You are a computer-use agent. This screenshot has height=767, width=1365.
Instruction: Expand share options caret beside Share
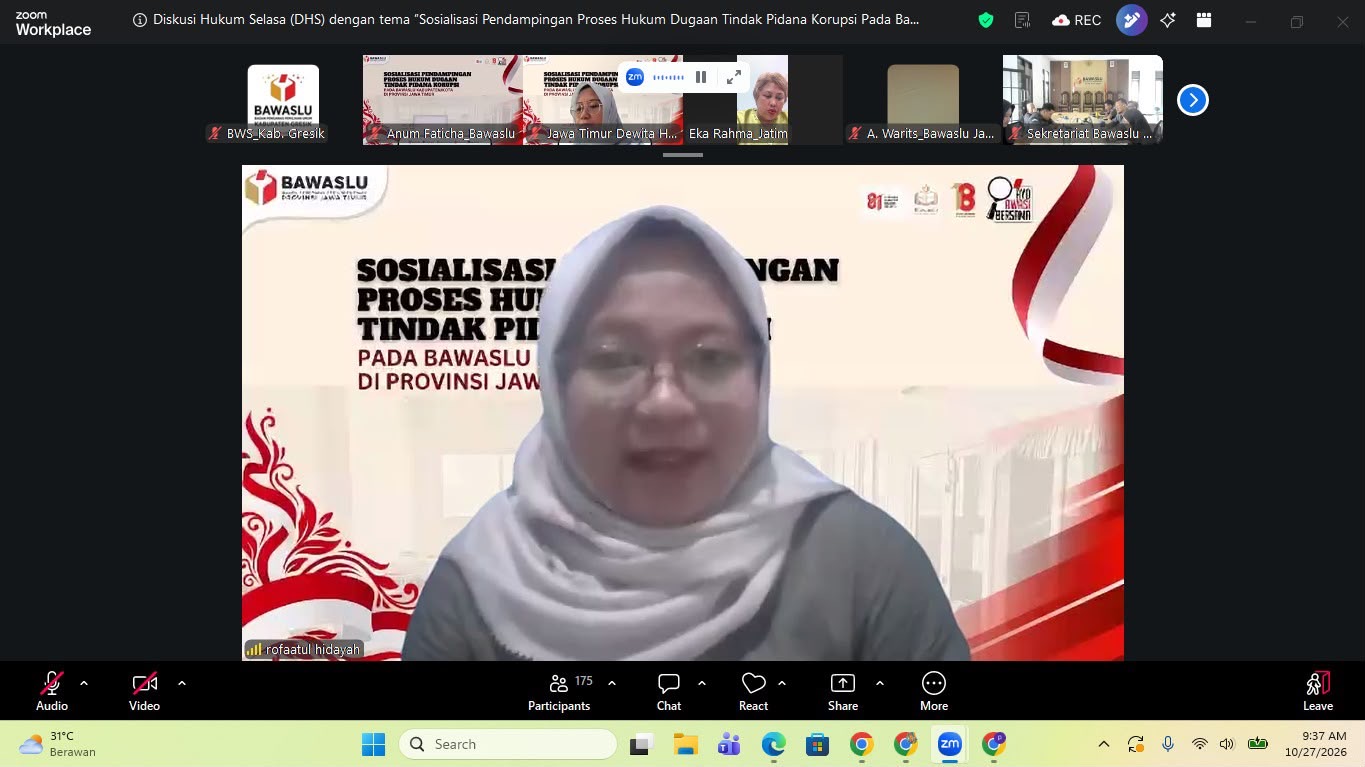click(x=880, y=683)
